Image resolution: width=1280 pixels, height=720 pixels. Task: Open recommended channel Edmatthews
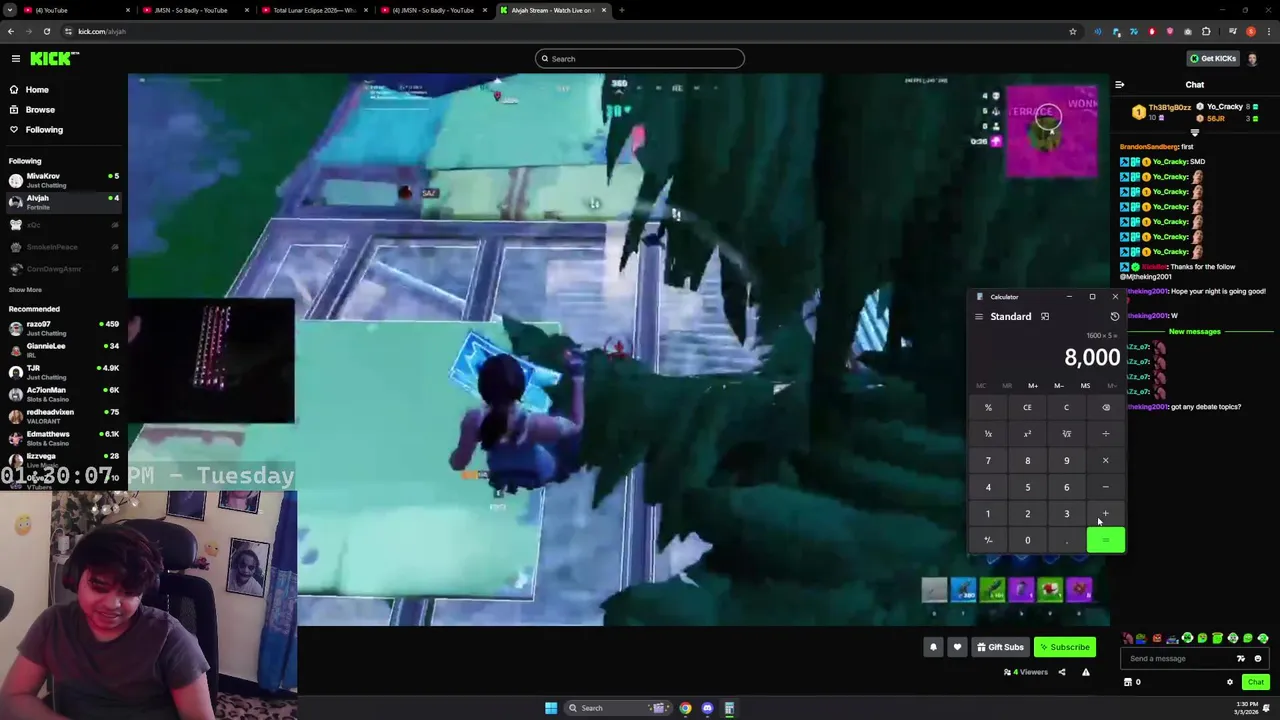click(x=62, y=438)
